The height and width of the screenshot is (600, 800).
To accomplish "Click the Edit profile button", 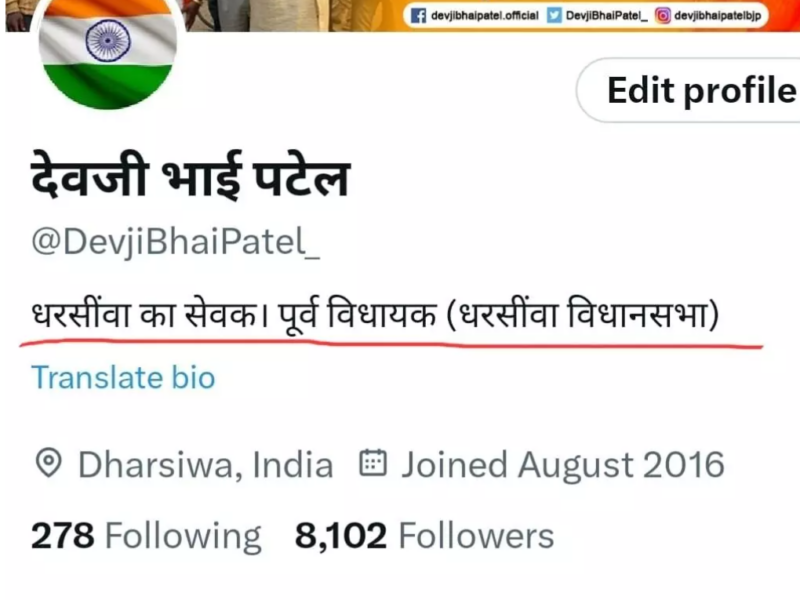I will pos(689,90).
